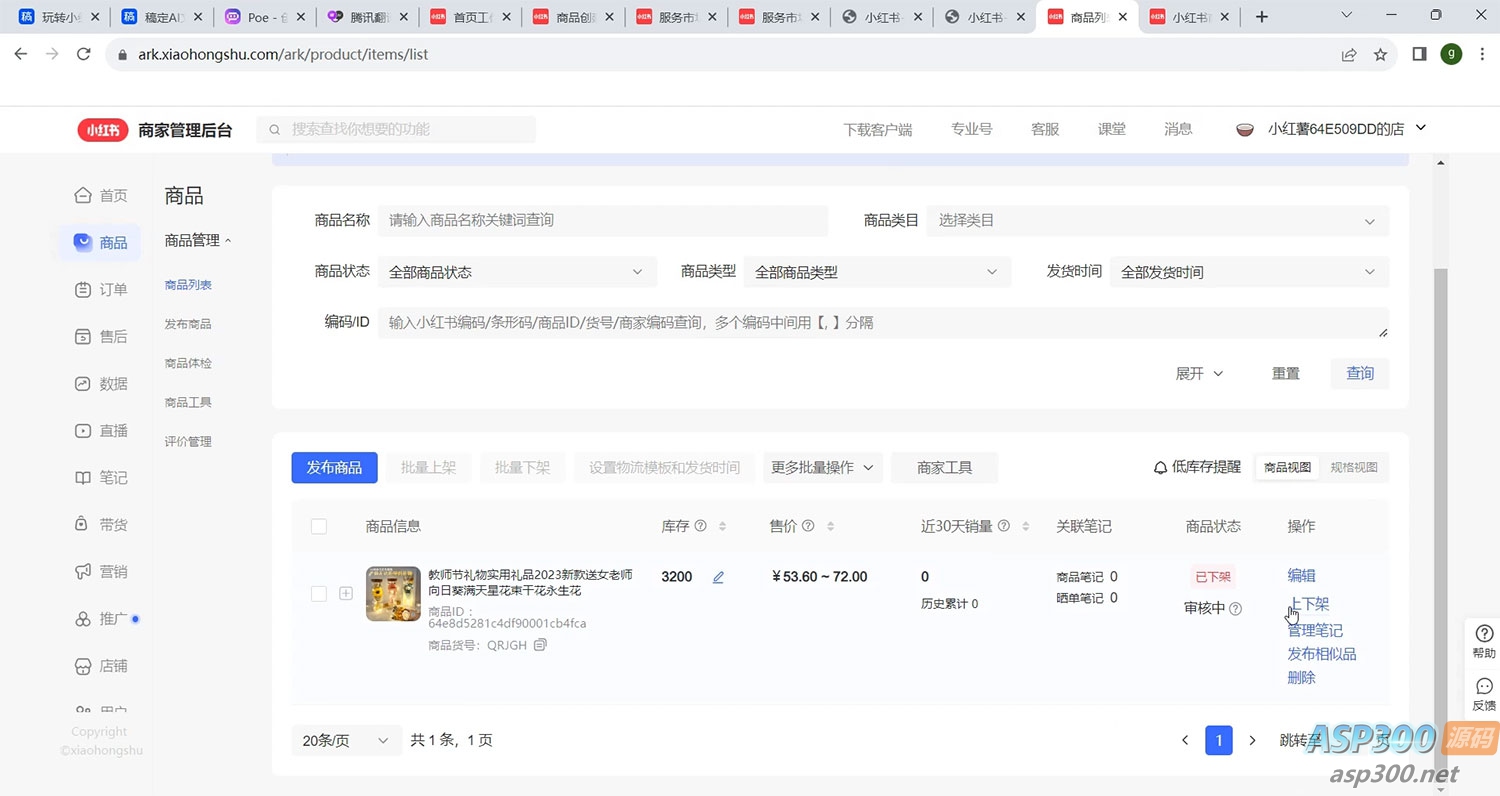Select 发布商品 in the left submenu
The height and width of the screenshot is (796, 1500).
pyautogui.click(x=188, y=324)
